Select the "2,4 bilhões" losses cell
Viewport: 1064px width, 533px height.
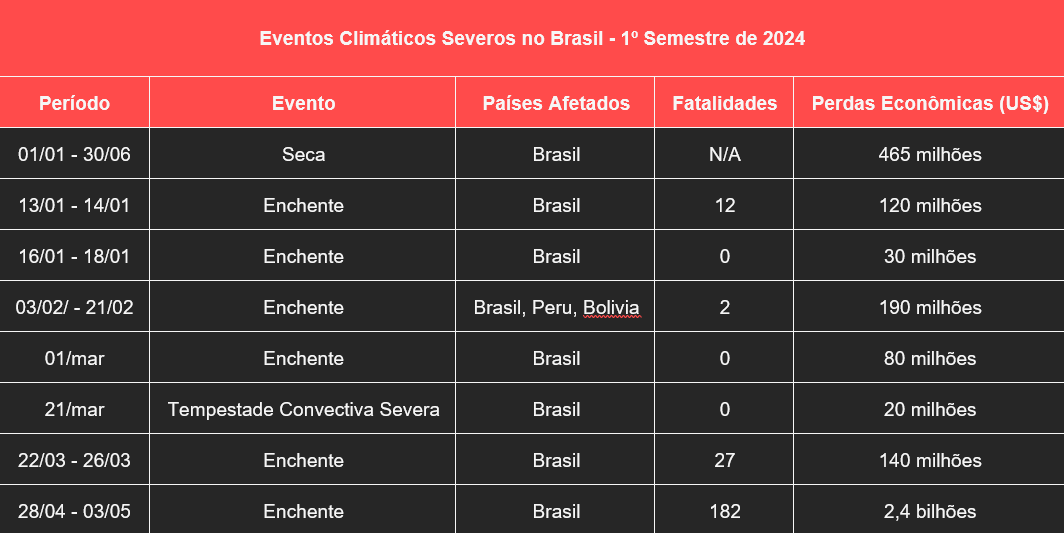pyautogui.click(x=929, y=512)
